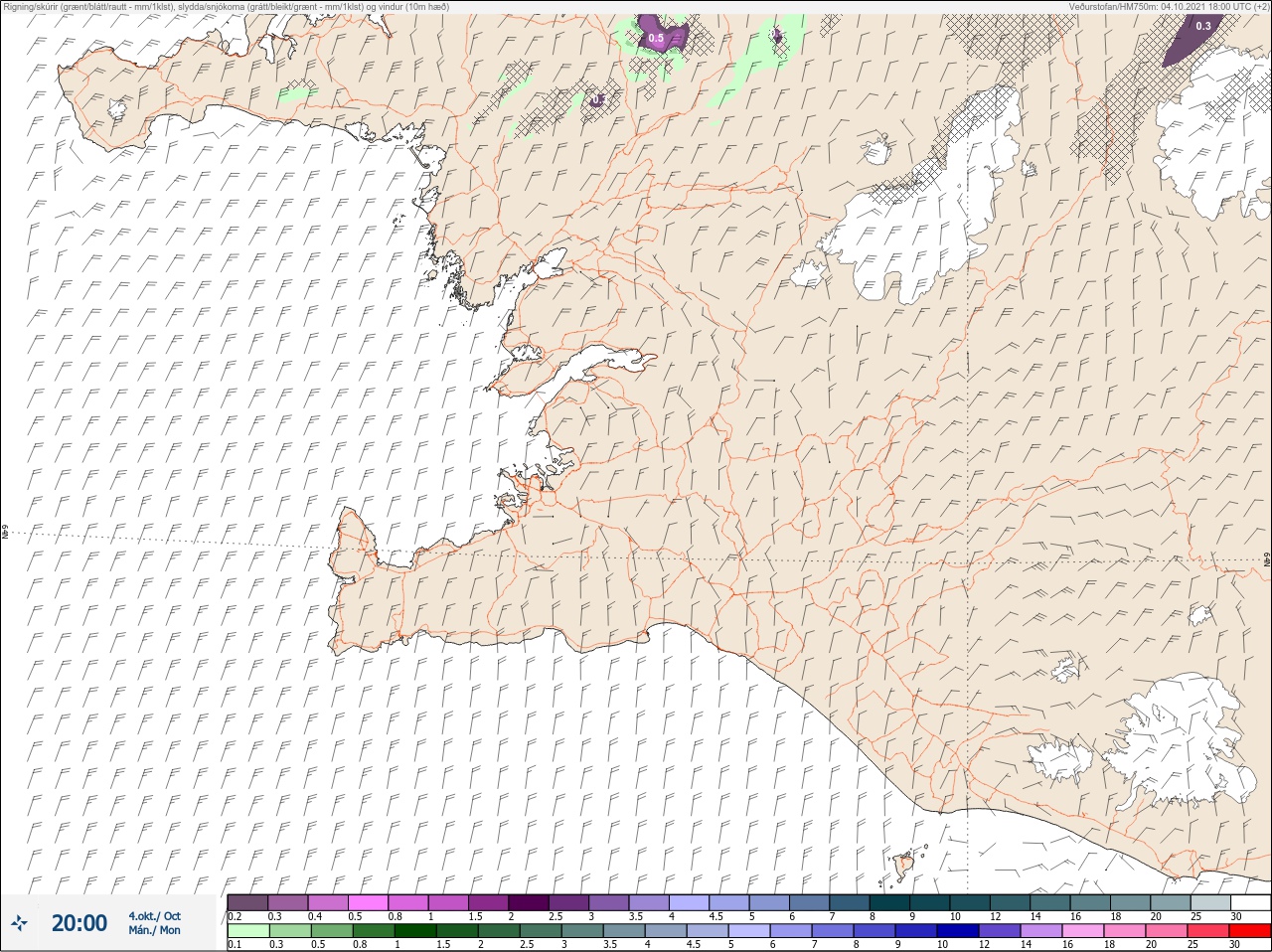Select lower legend swatch labeled 18
Viewport: 1272px width, 952px height.
pyautogui.click(x=1124, y=931)
